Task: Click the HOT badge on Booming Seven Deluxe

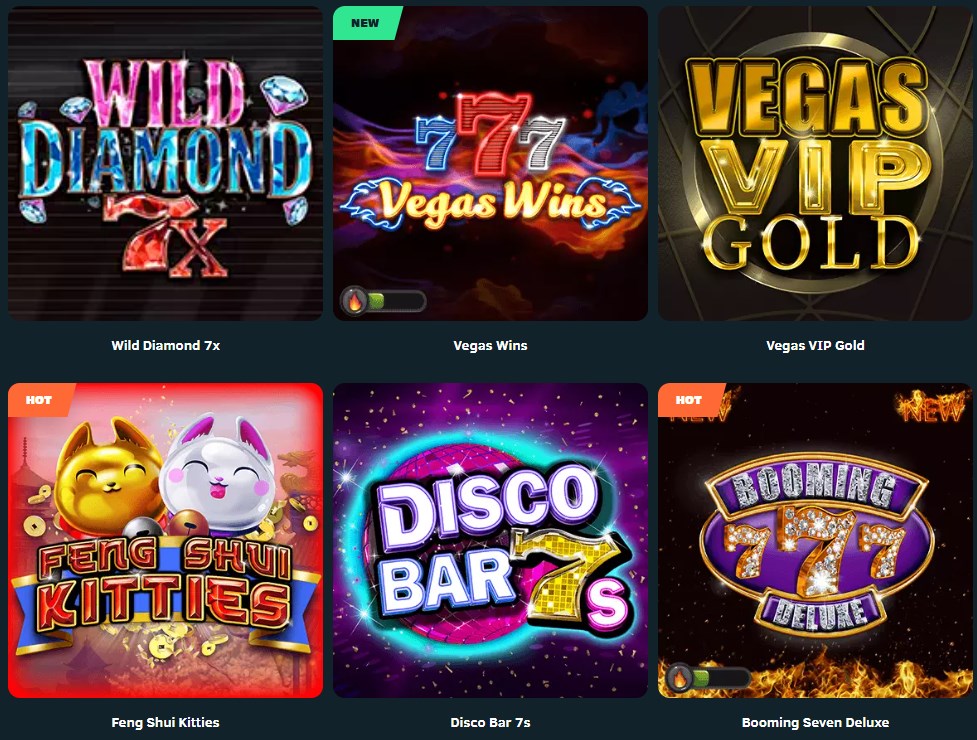Action: (689, 400)
